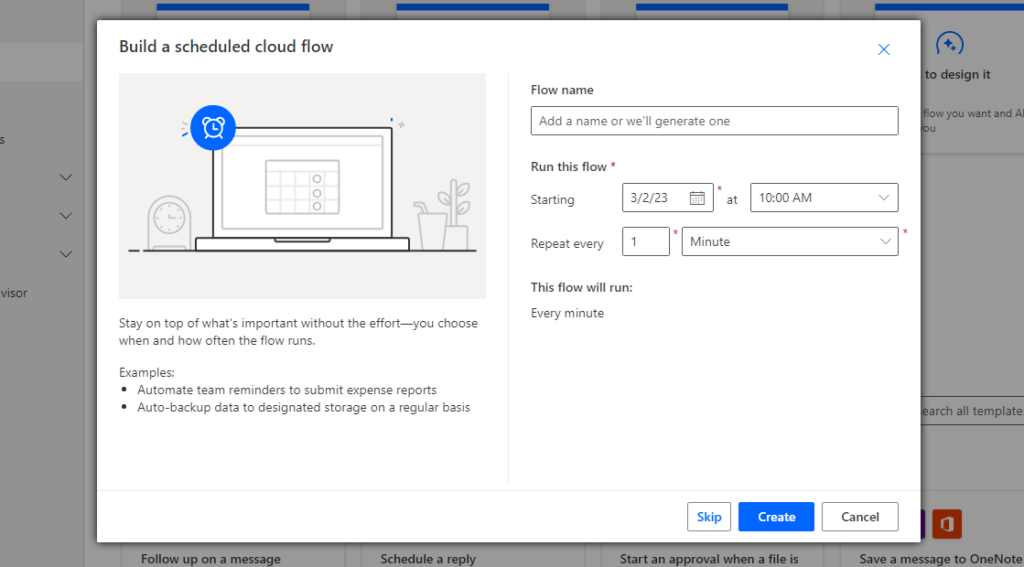This screenshot has height=567, width=1024.
Task: Click the starting date 3/2/23 field
Action: (x=667, y=198)
